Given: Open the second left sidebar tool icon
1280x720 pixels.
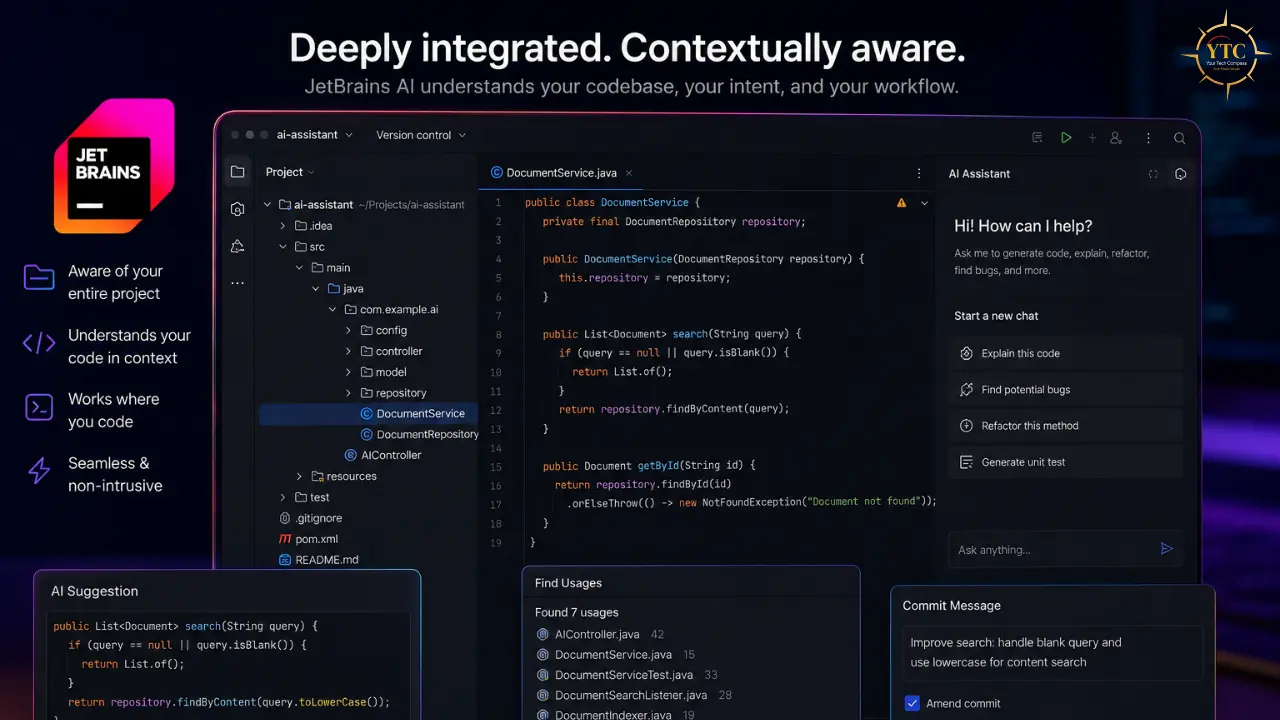Looking at the screenshot, I should point(237,209).
